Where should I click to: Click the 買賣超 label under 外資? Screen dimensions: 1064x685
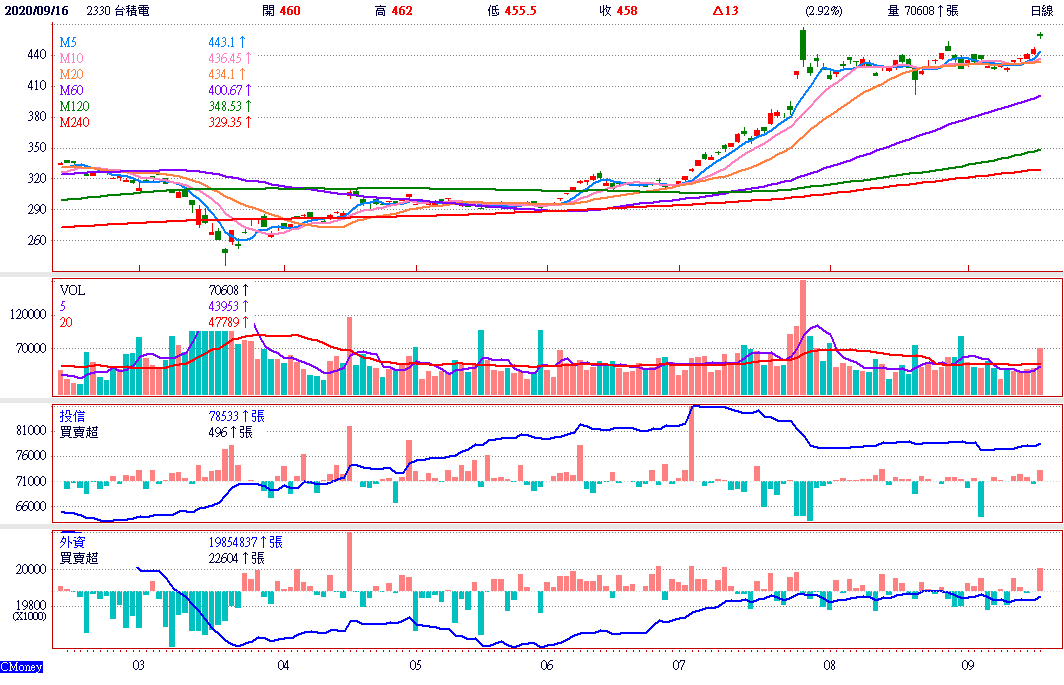click(79, 558)
